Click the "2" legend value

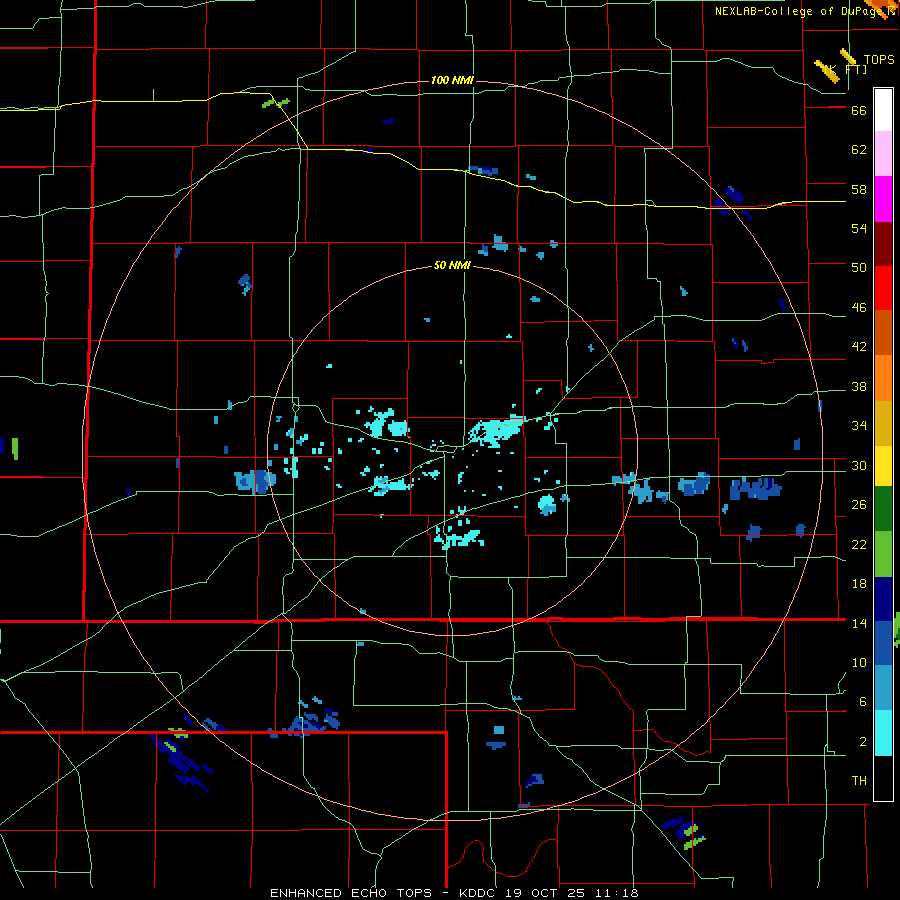(863, 742)
